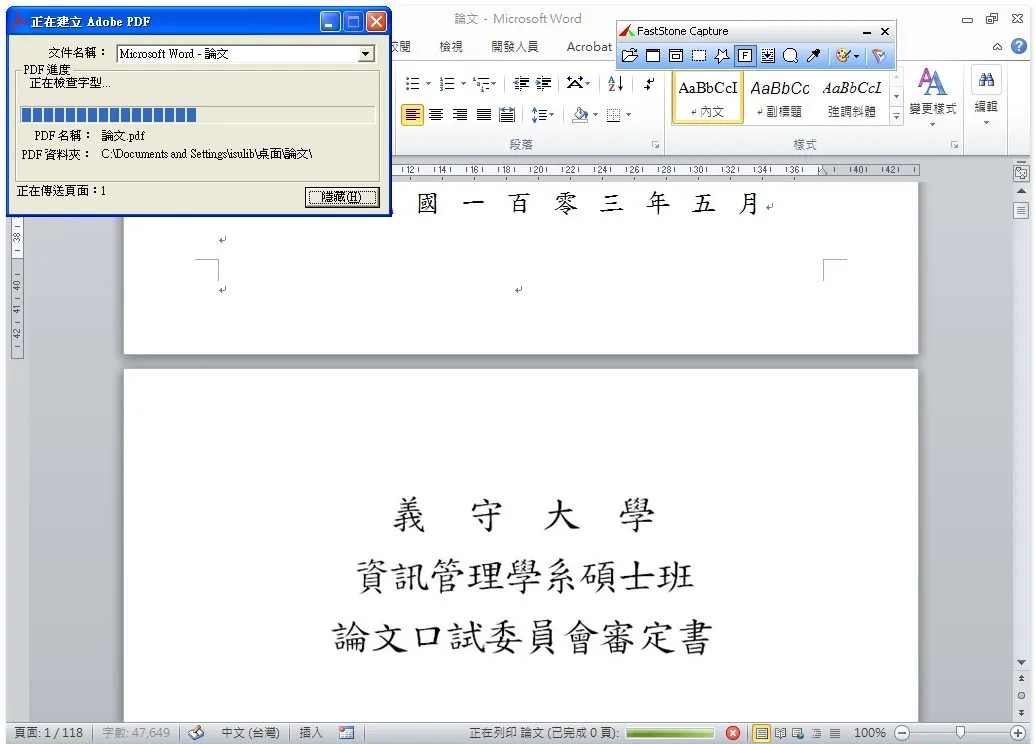Capture freehand region with FastStone
The image size is (1036, 744).
click(x=722, y=56)
